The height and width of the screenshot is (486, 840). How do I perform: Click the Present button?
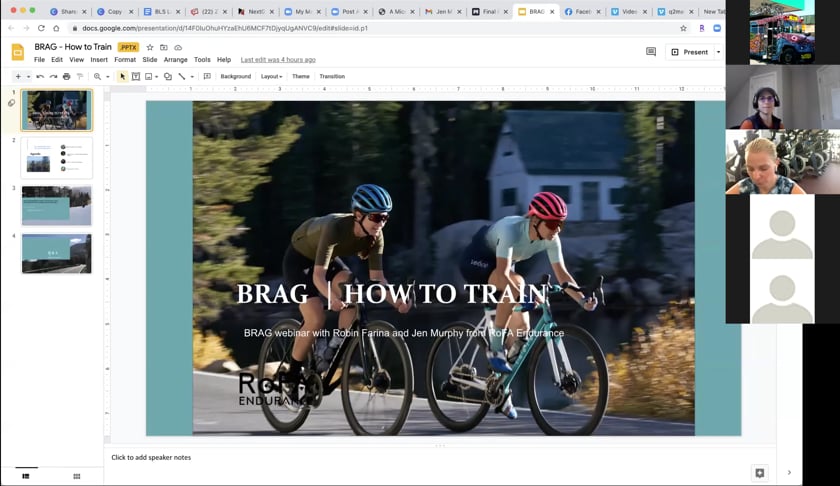(690, 52)
